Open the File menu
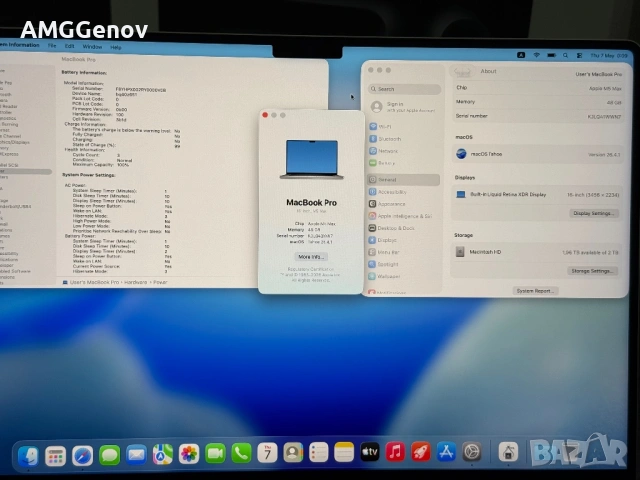Screen dimensions: 640x480 click(52, 46)
